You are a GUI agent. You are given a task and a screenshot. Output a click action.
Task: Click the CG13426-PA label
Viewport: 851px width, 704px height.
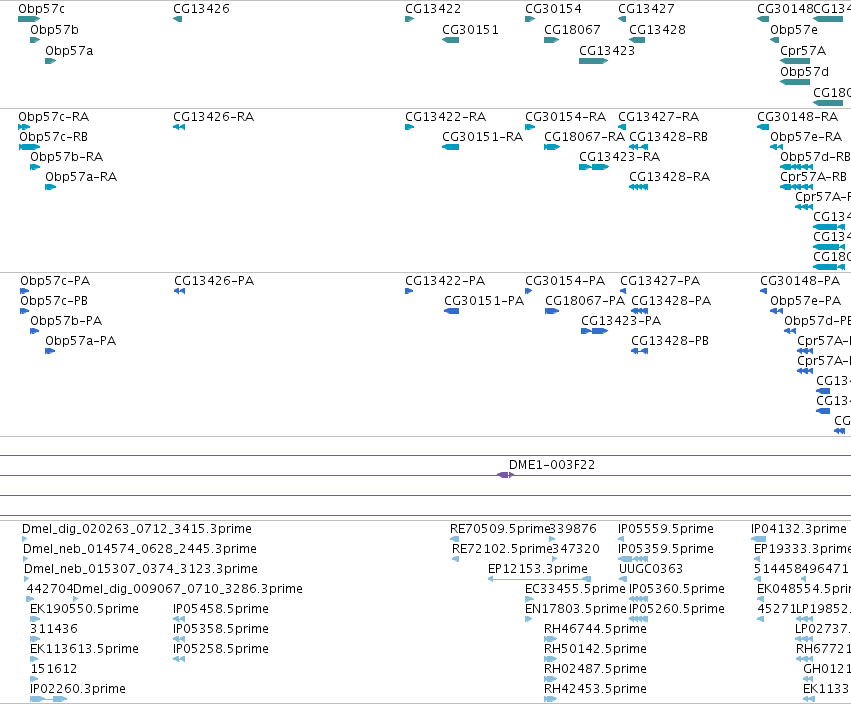tap(214, 281)
